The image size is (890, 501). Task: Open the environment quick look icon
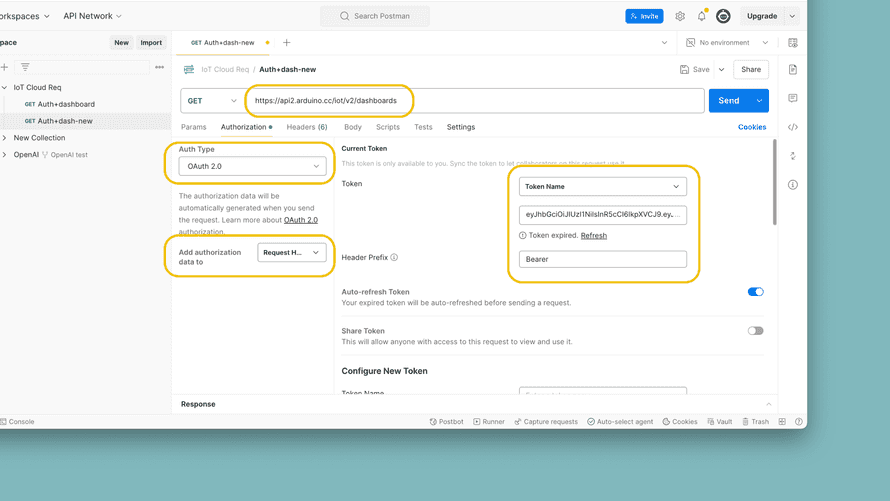(x=793, y=43)
